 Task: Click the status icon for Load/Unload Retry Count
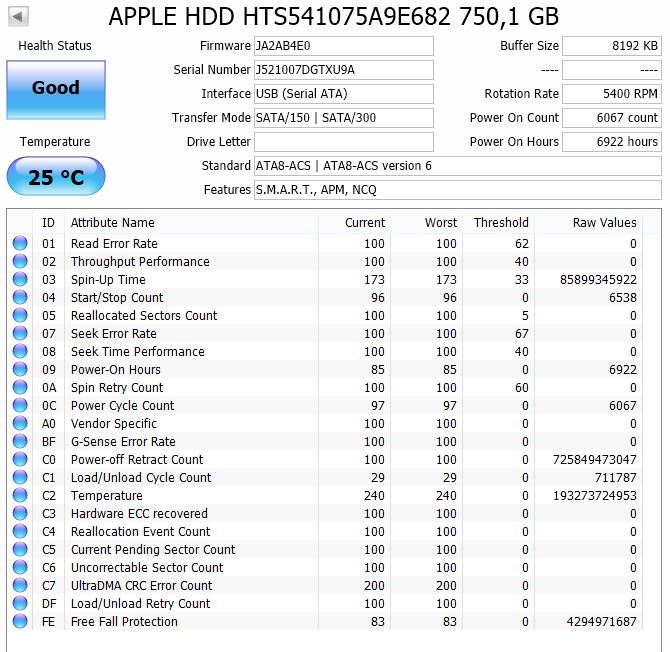(x=20, y=603)
